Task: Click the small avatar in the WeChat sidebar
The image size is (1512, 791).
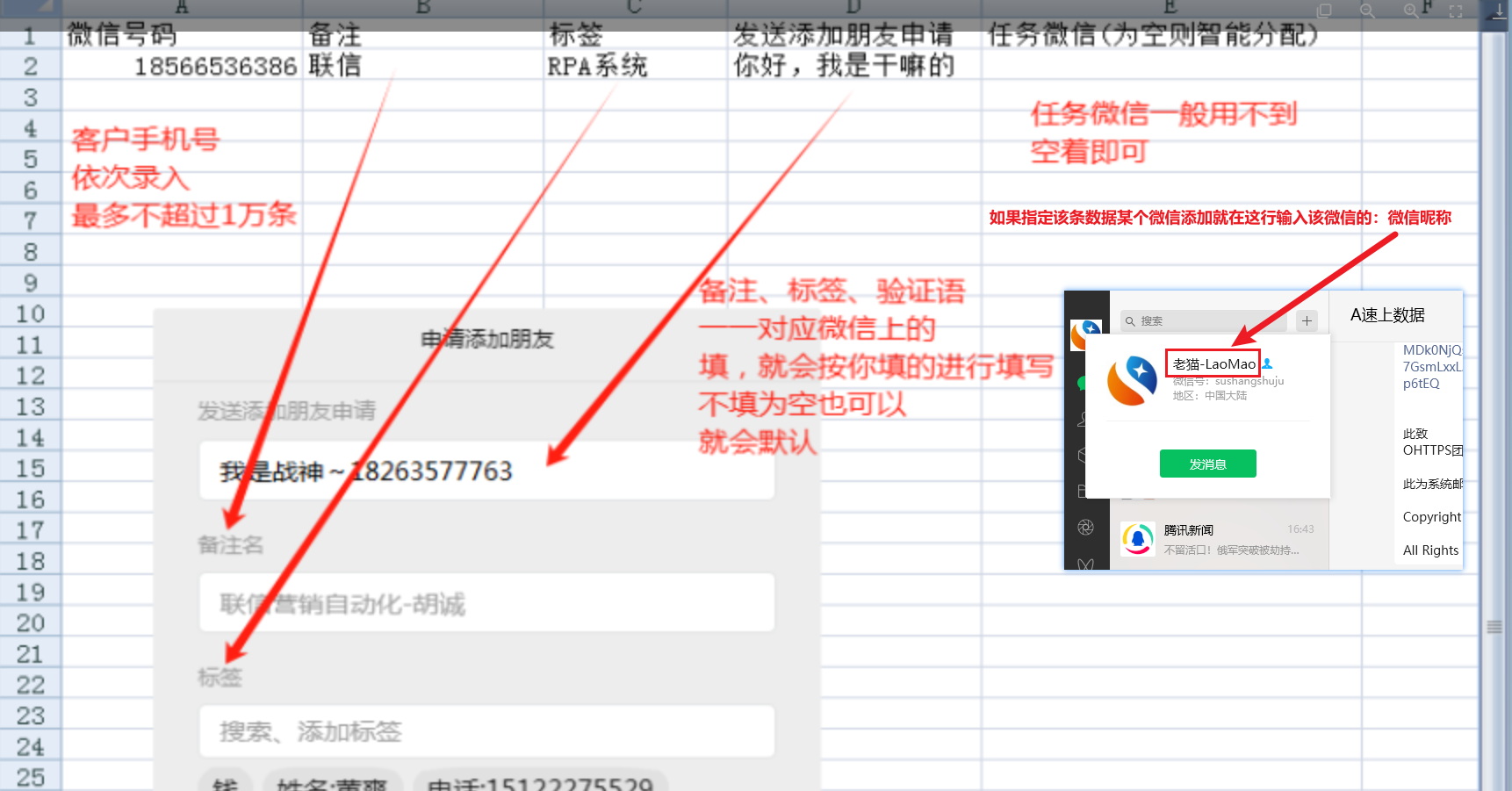Action: click(1085, 334)
